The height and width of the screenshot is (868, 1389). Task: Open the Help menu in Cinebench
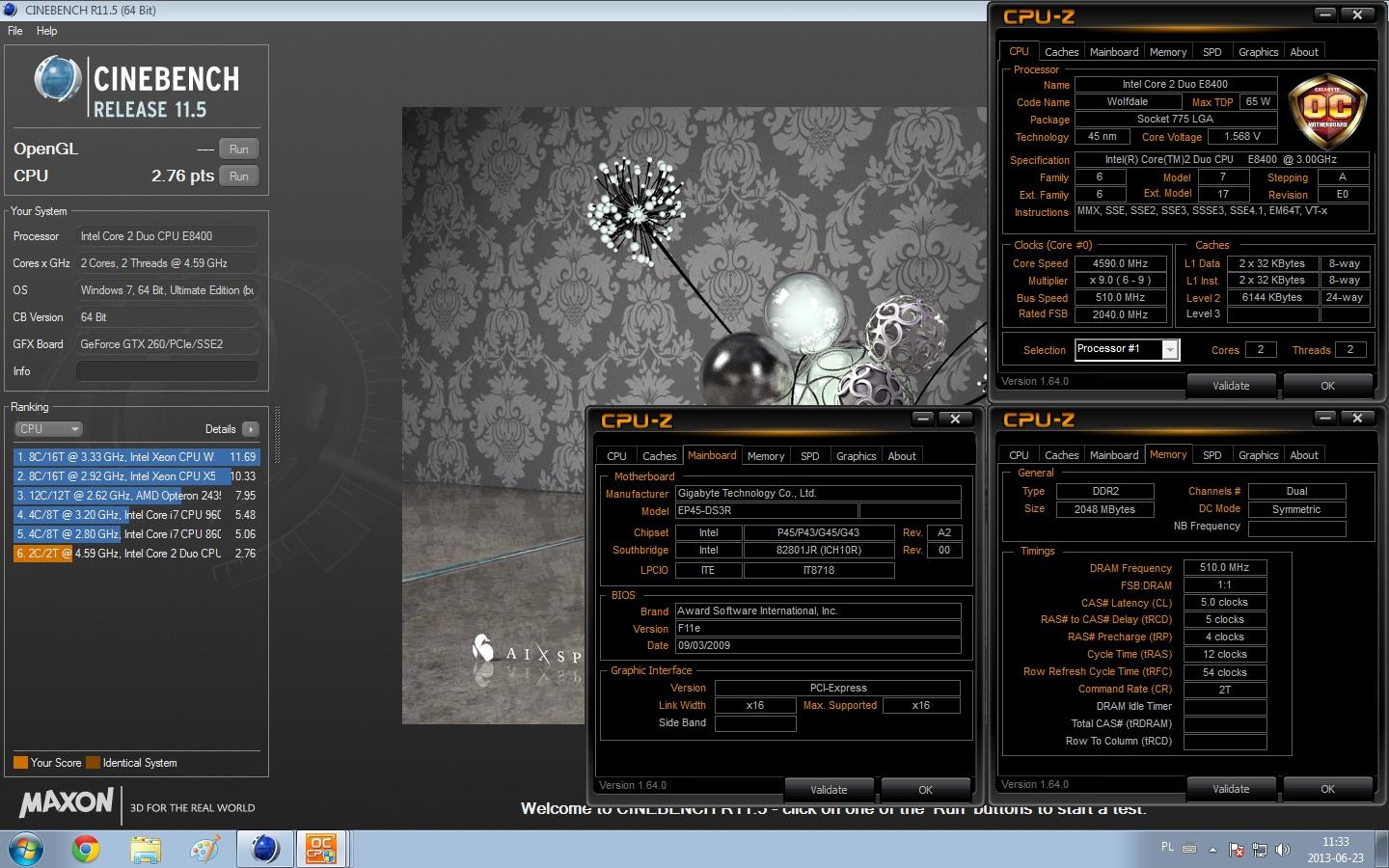click(46, 31)
